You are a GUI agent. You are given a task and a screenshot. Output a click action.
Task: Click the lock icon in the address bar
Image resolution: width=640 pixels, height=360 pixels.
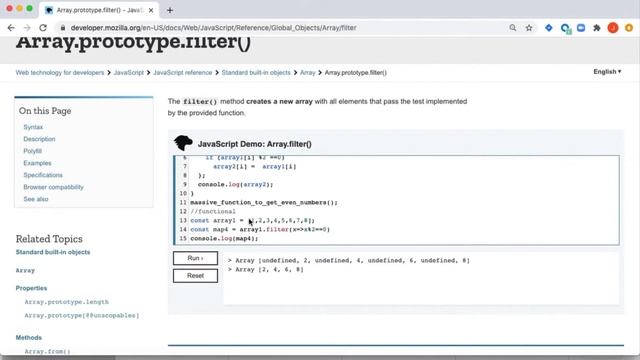(x=62, y=28)
